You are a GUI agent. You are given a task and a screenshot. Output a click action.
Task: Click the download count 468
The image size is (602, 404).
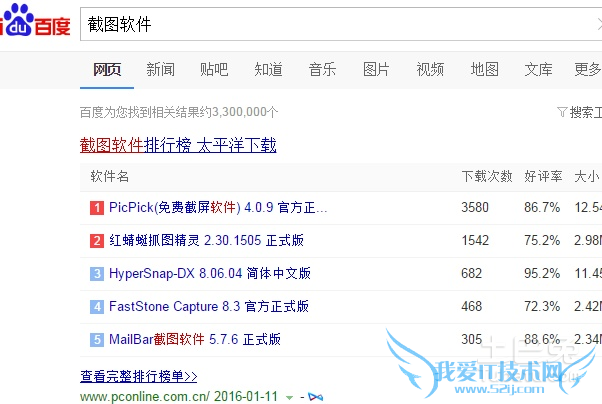[471, 306]
